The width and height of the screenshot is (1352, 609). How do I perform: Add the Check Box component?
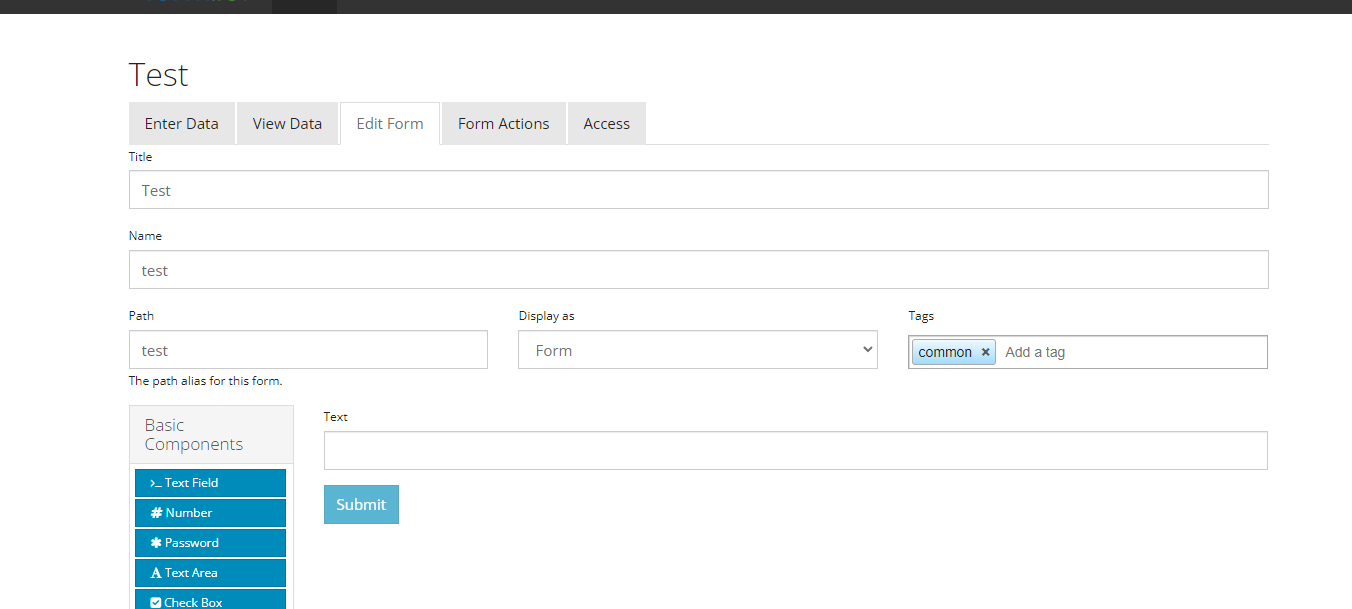[x=210, y=600]
